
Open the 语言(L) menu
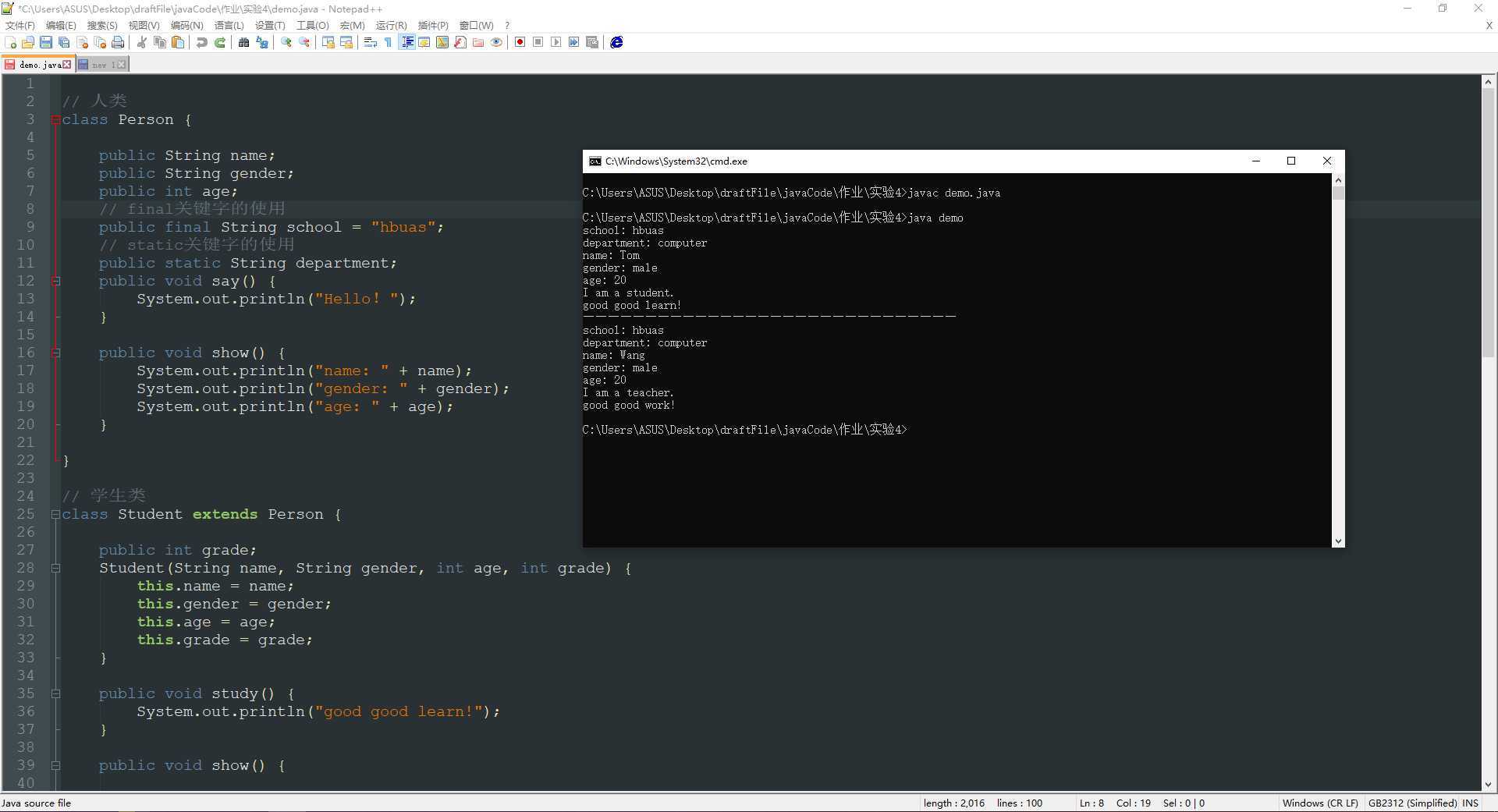click(229, 26)
